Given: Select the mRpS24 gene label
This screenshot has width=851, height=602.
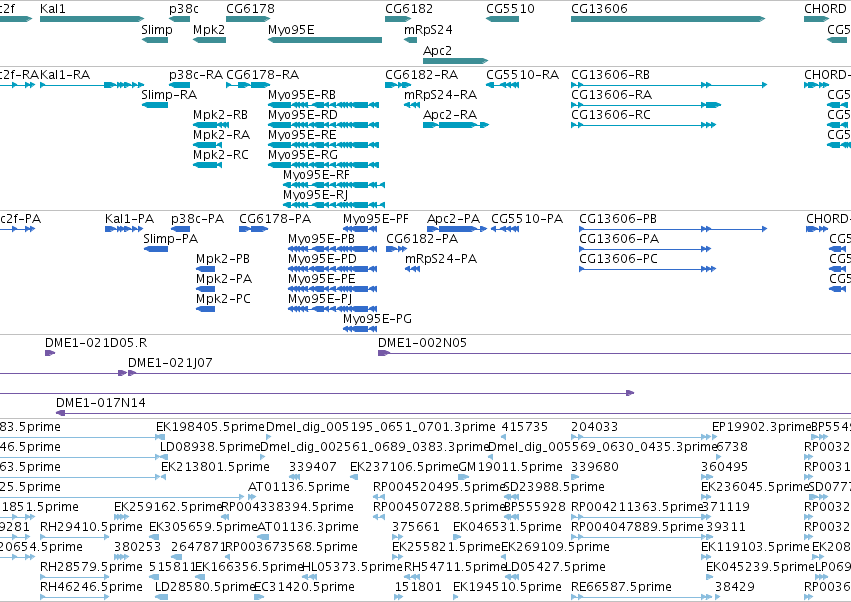Looking at the screenshot, I should click(x=428, y=29).
